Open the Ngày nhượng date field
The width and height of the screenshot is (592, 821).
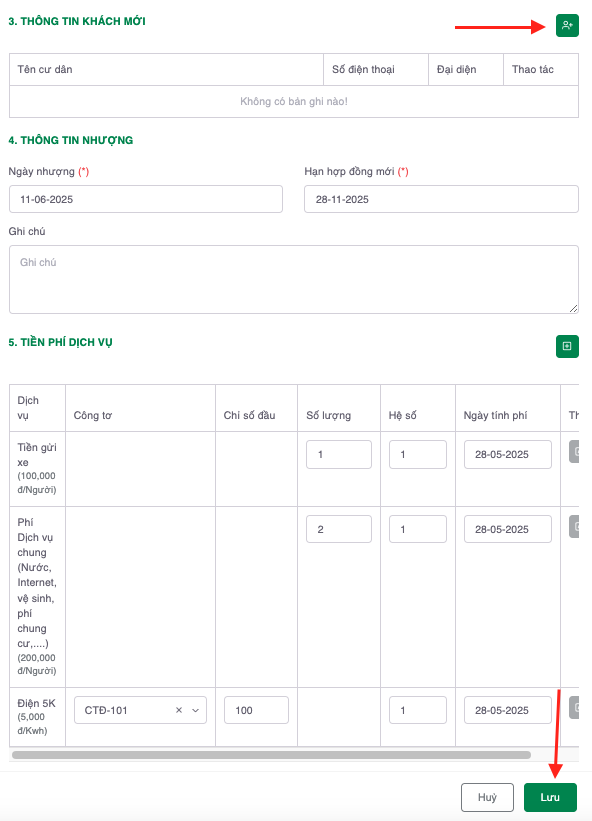click(146, 199)
